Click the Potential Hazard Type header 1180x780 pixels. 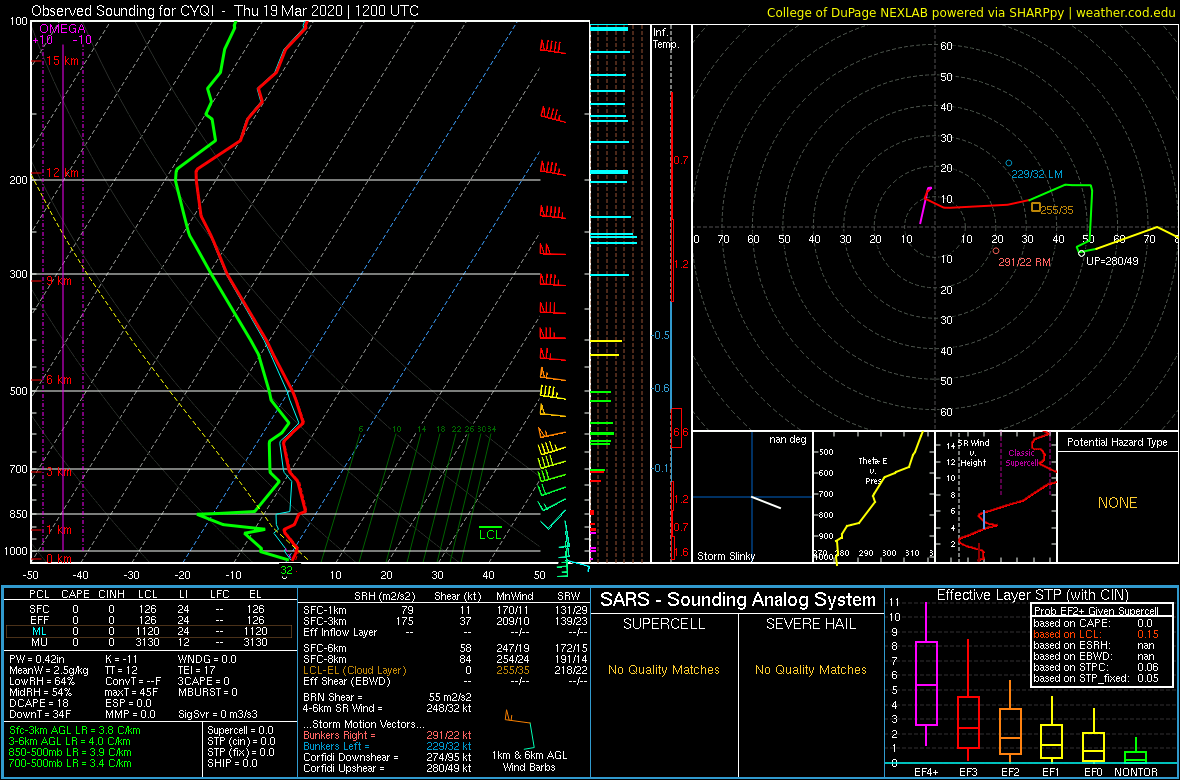[1118, 442]
